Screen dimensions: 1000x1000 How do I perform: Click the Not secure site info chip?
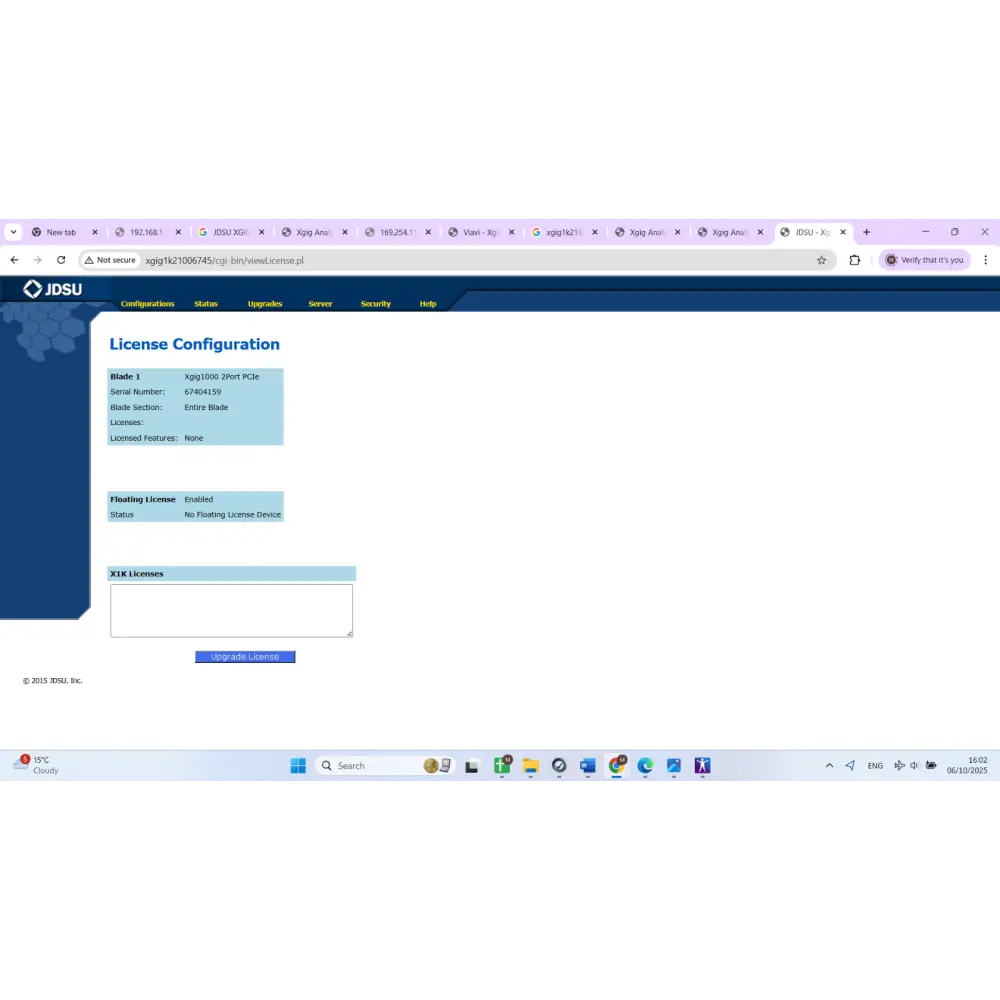111,260
